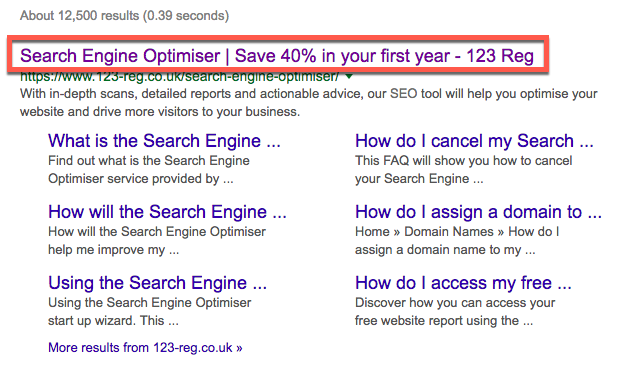Open 'How will the Search Engine ...' sitelink
This screenshot has height=367, width=644.
[167, 212]
